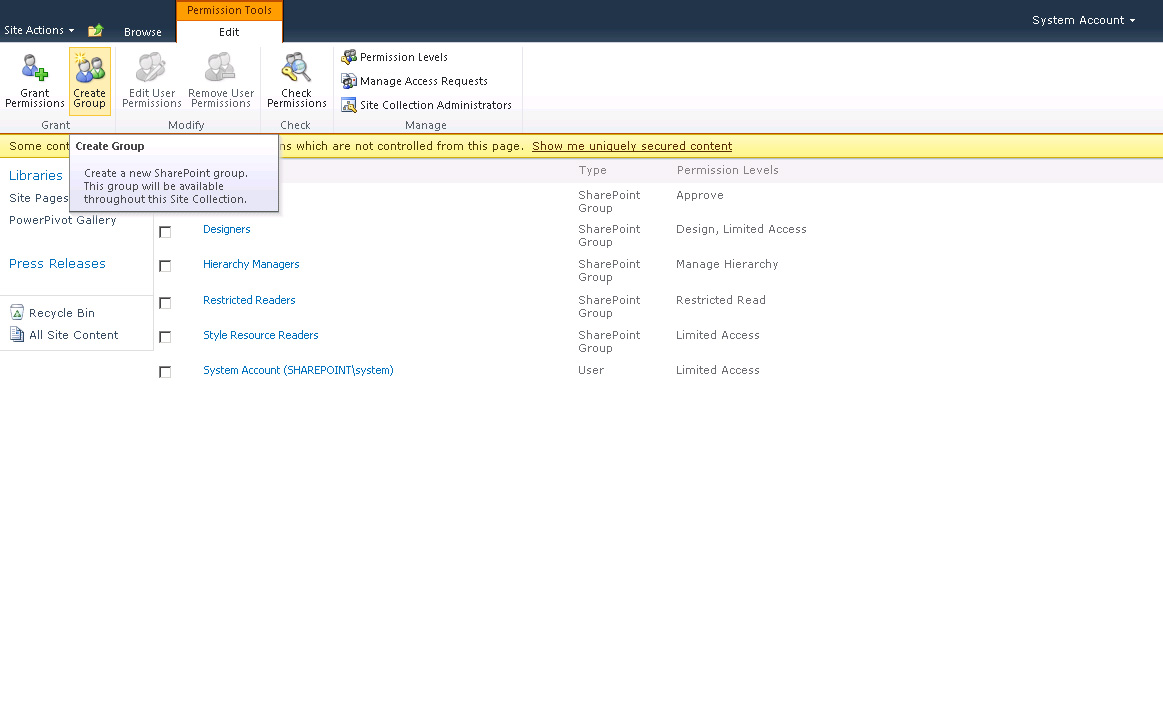Click the Remove User Permissions icon
The width and height of the screenshot is (1163, 721).
pos(220,68)
